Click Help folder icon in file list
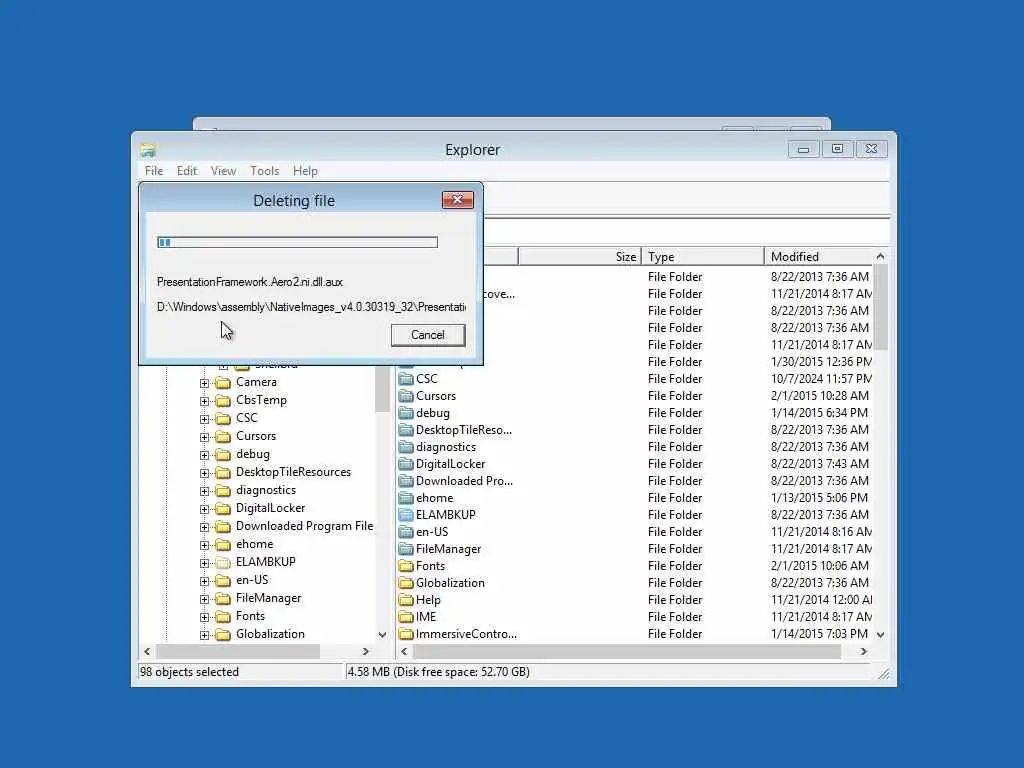The width and height of the screenshot is (1024, 768). coord(406,600)
